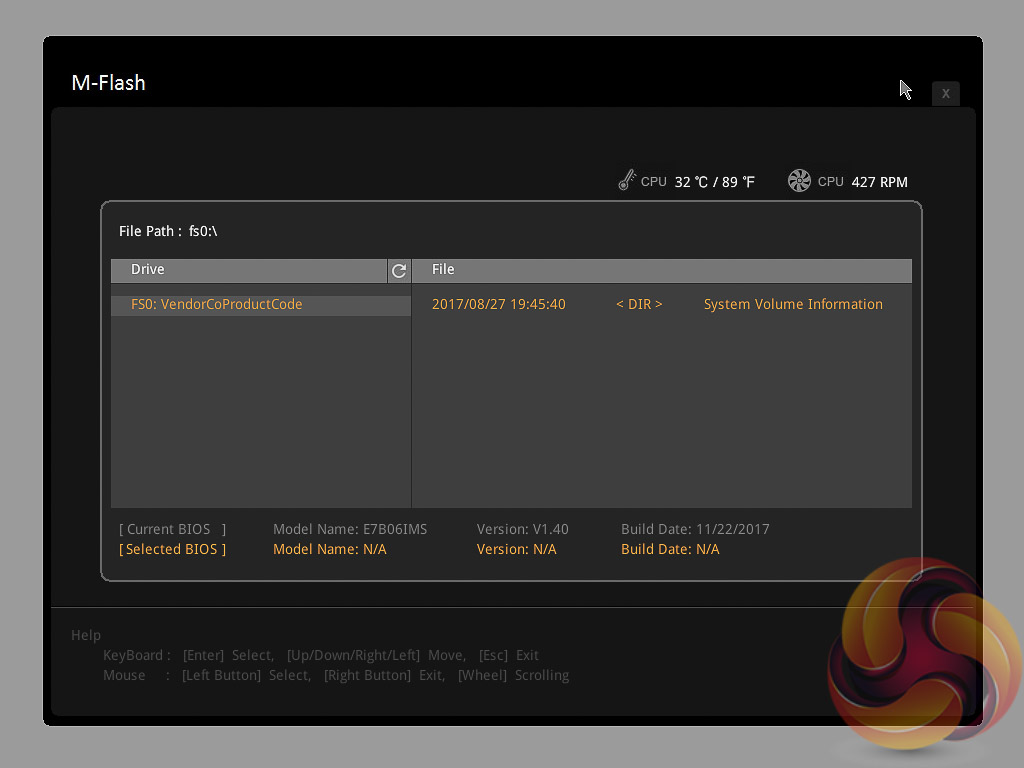The image size is (1024, 768).
Task: Click the CPU fan icon
Action: [799, 181]
